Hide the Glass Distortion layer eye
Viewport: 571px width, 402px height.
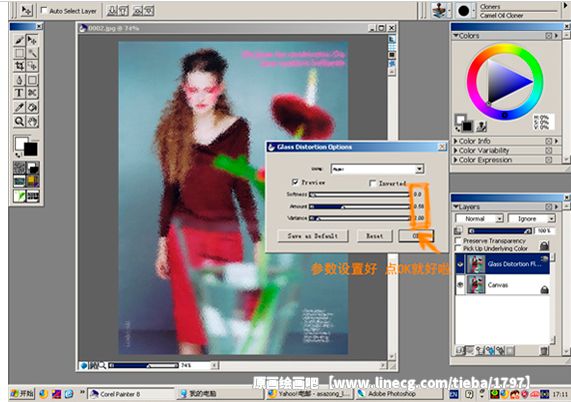click(460, 264)
